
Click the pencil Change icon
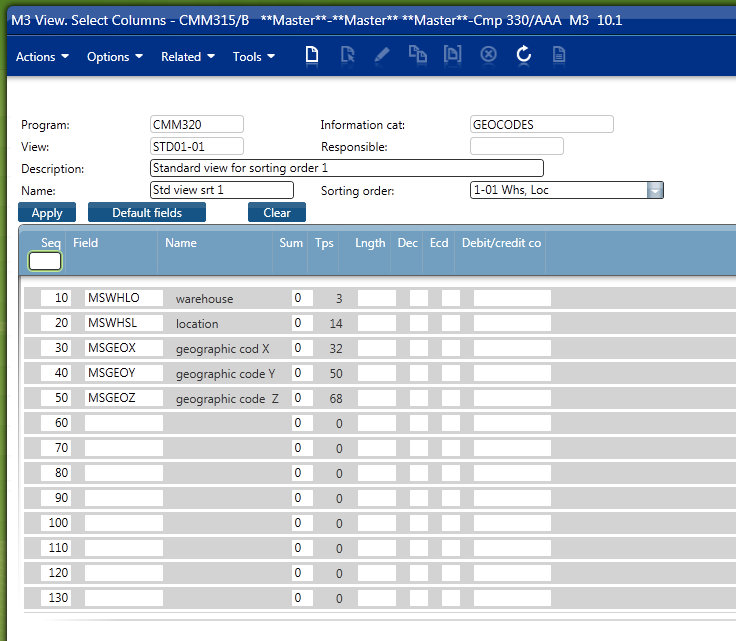pyautogui.click(x=382, y=56)
